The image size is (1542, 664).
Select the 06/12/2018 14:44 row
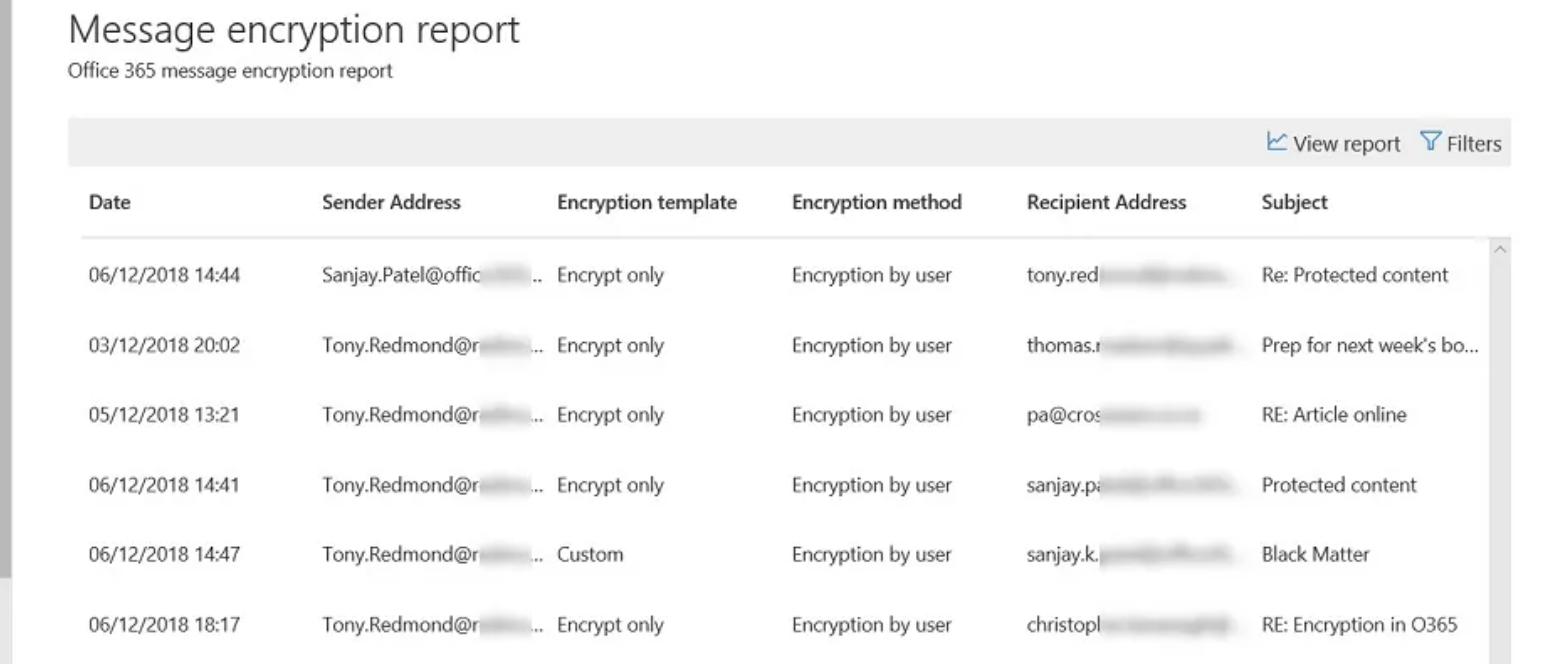click(x=785, y=275)
